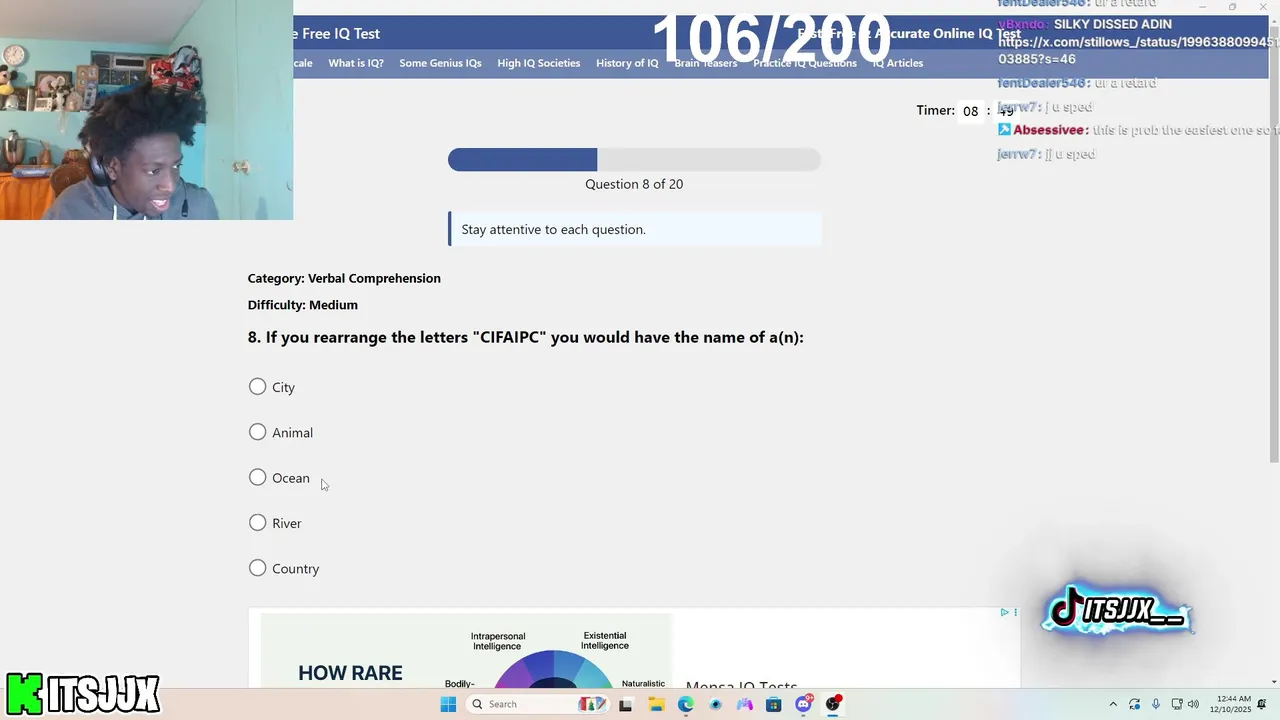1280x720 pixels.
Task: Open the Windows Start menu
Action: (x=448, y=704)
